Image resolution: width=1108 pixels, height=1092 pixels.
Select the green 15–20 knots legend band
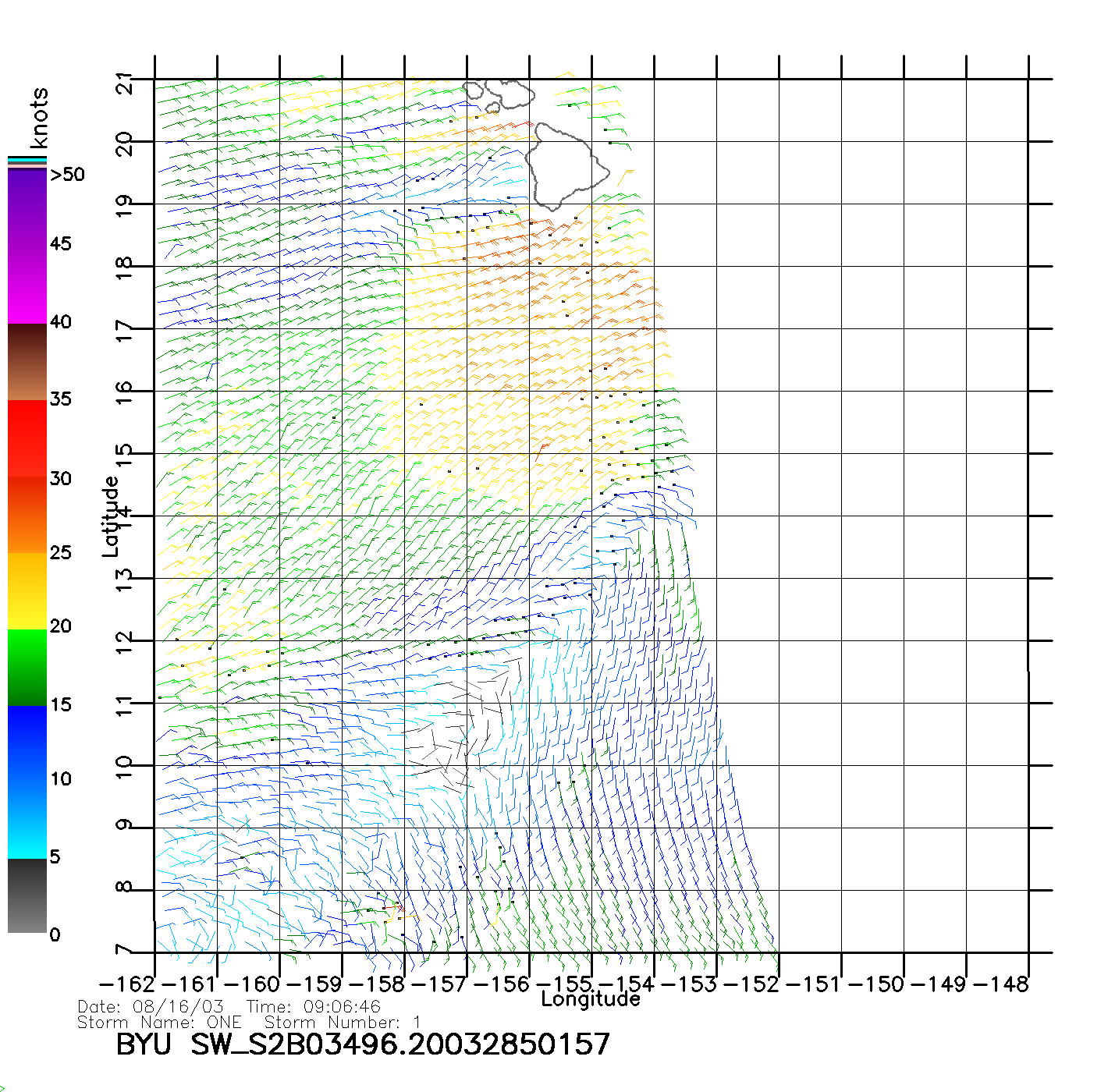point(27,667)
